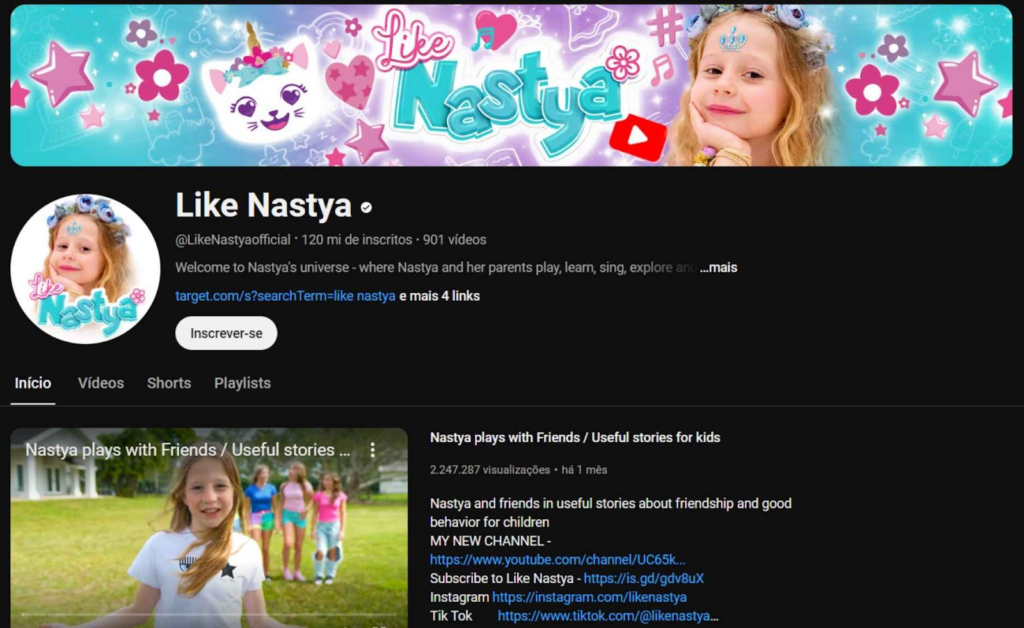Click the Like Nastya channel avatar
Image resolution: width=1024 pixels, height=628 pixels.
pyautogui.click(x=85, y=269)
